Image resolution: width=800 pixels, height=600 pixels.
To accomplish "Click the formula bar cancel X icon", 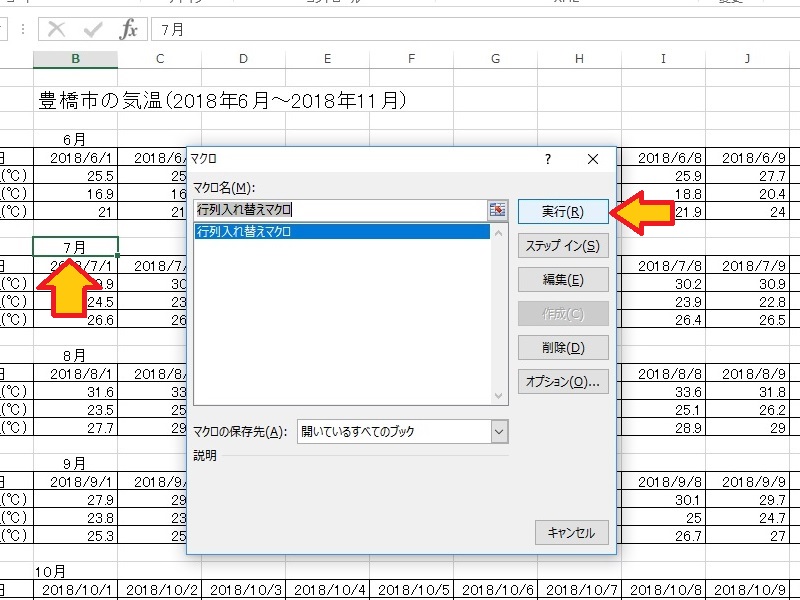I will click(x=58, y=29).
